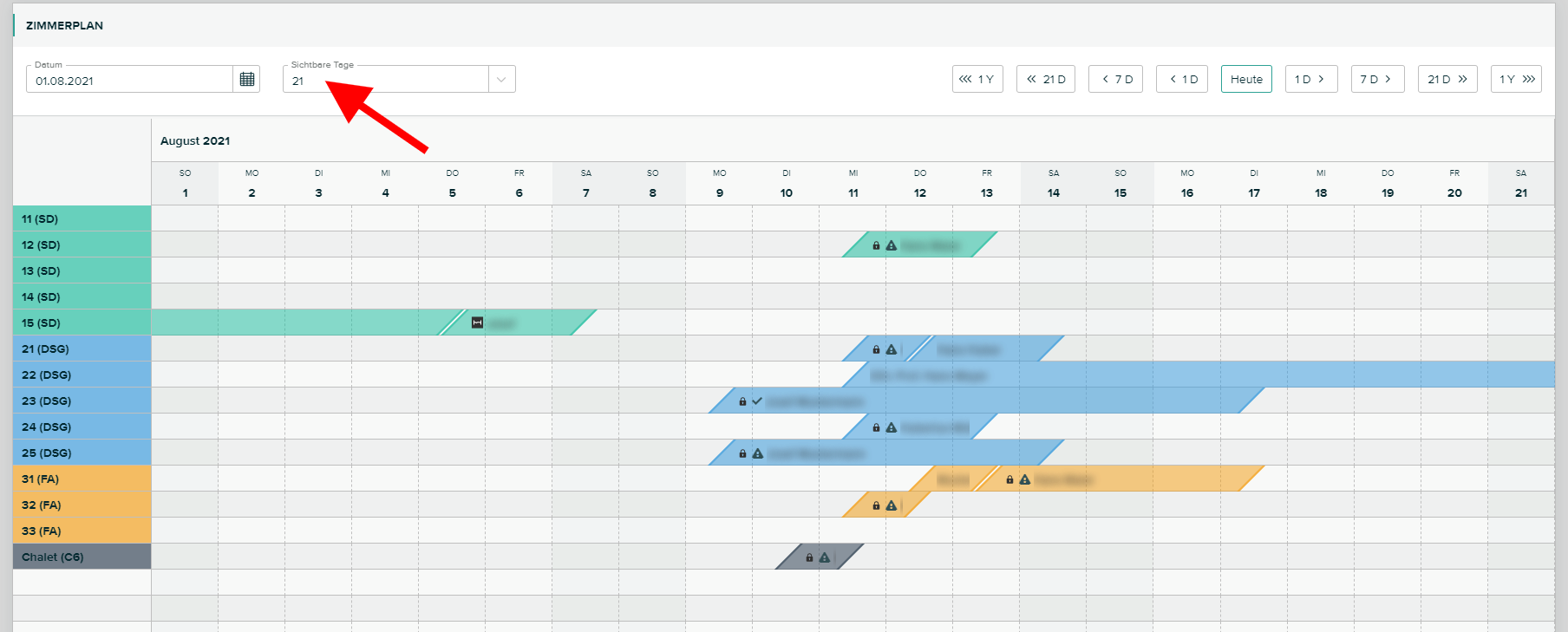Click lock icon on room 12 (SD) booking
This screenshot has height=632, width=1568.
click(876, 245)
